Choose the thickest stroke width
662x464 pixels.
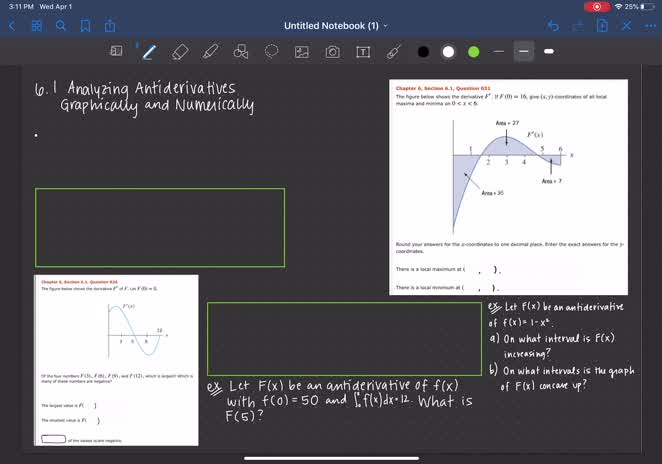(x=549, y=51)
